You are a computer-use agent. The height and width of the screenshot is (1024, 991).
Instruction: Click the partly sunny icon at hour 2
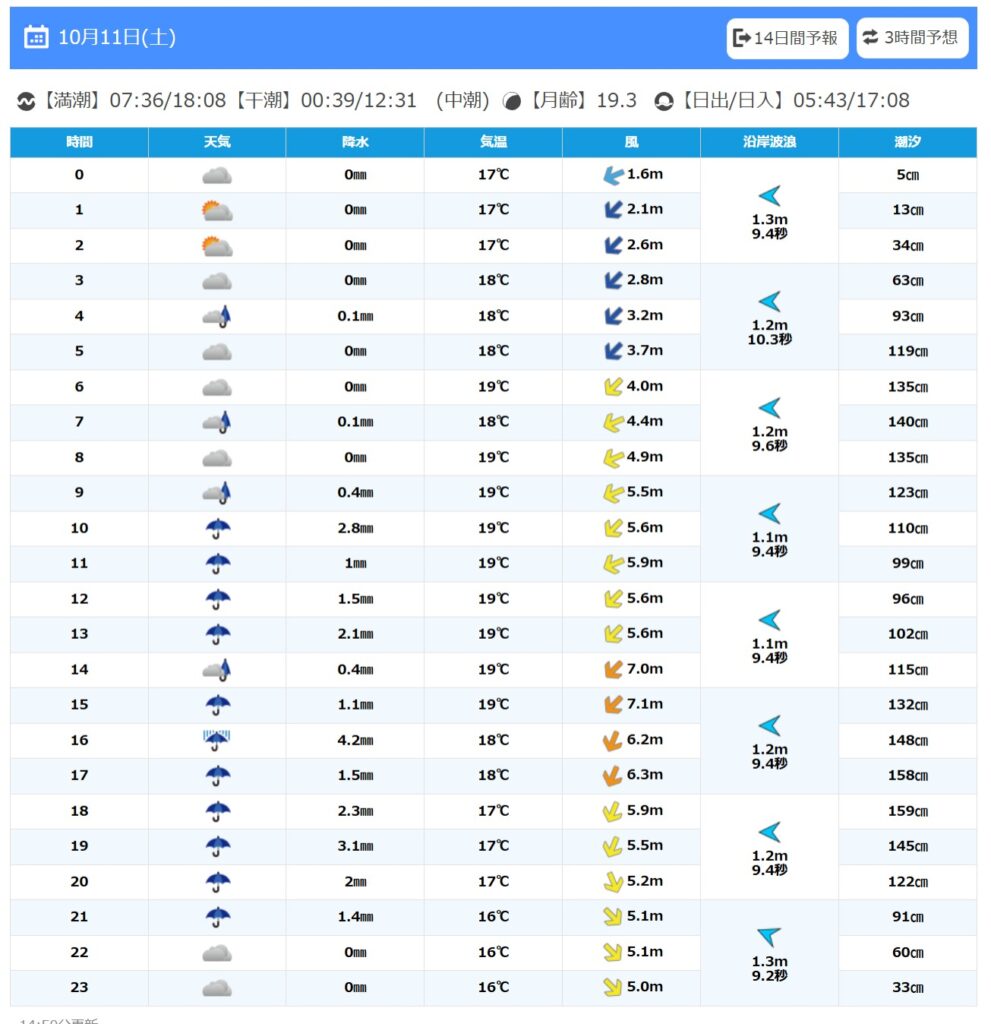tap(217, 246)
